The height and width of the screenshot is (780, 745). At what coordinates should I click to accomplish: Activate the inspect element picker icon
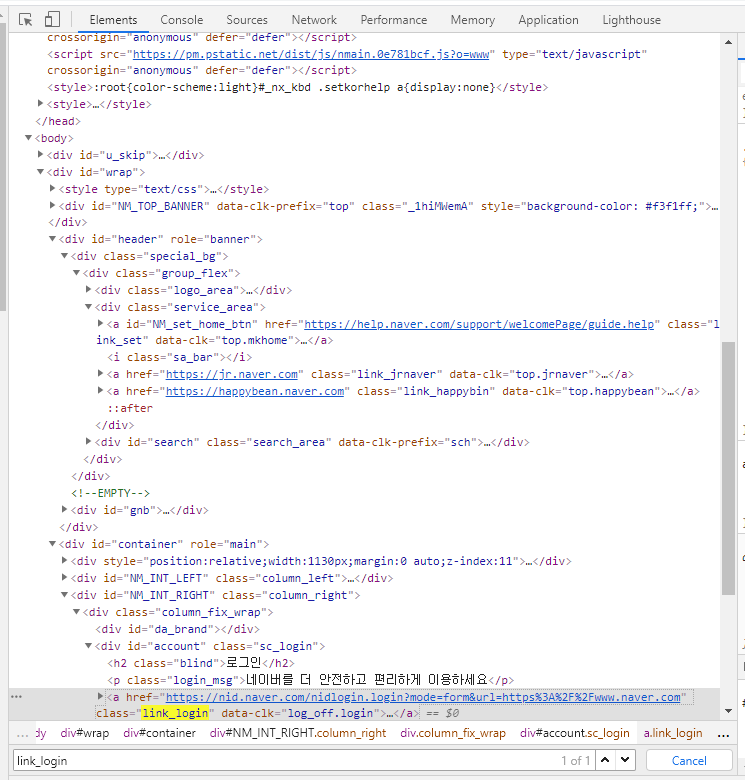click(x=25, y=20)
